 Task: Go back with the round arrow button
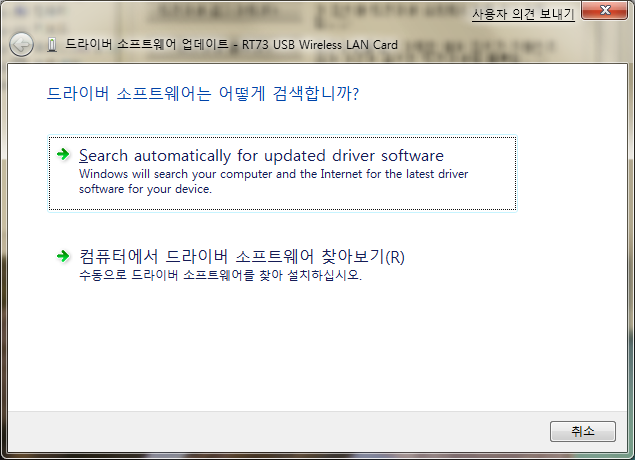point(21,44)
